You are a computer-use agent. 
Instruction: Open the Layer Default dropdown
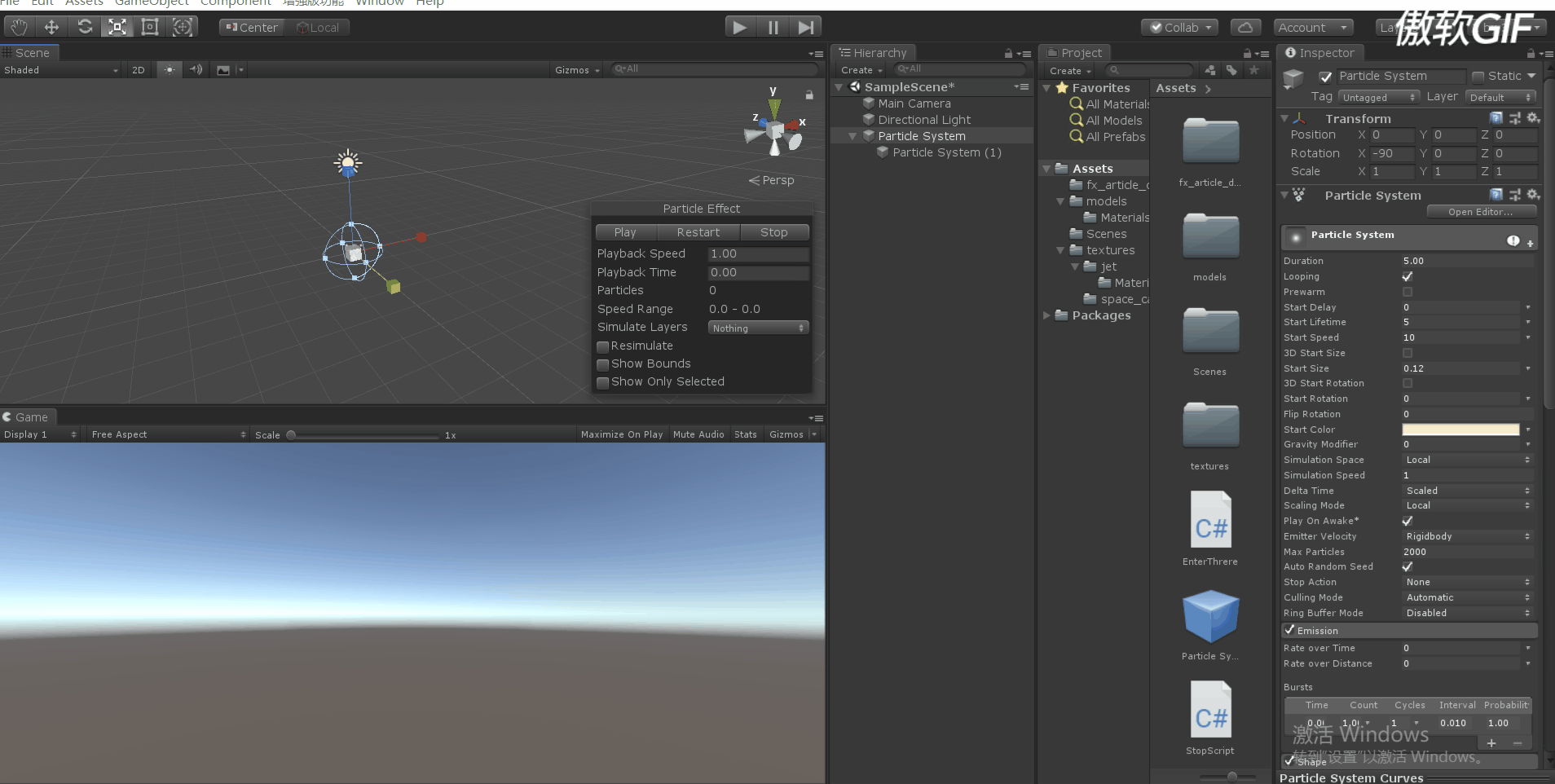point(1501,97)
